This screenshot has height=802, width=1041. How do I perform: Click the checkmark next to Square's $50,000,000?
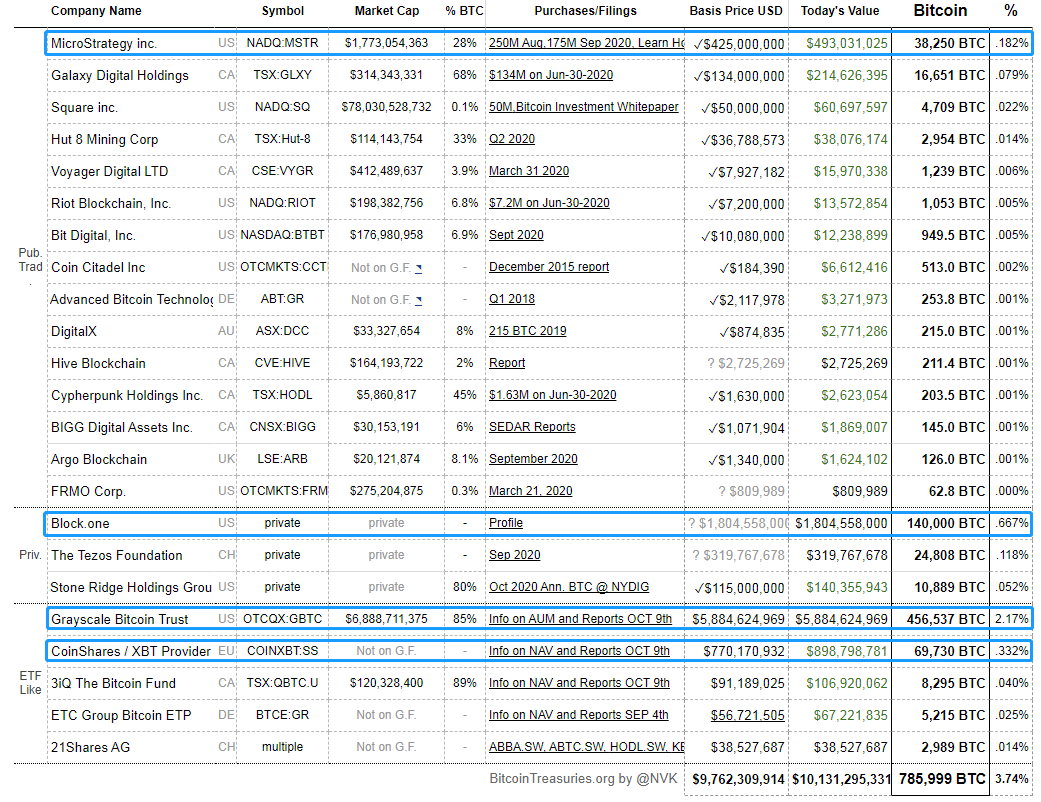tap(704, 107)
